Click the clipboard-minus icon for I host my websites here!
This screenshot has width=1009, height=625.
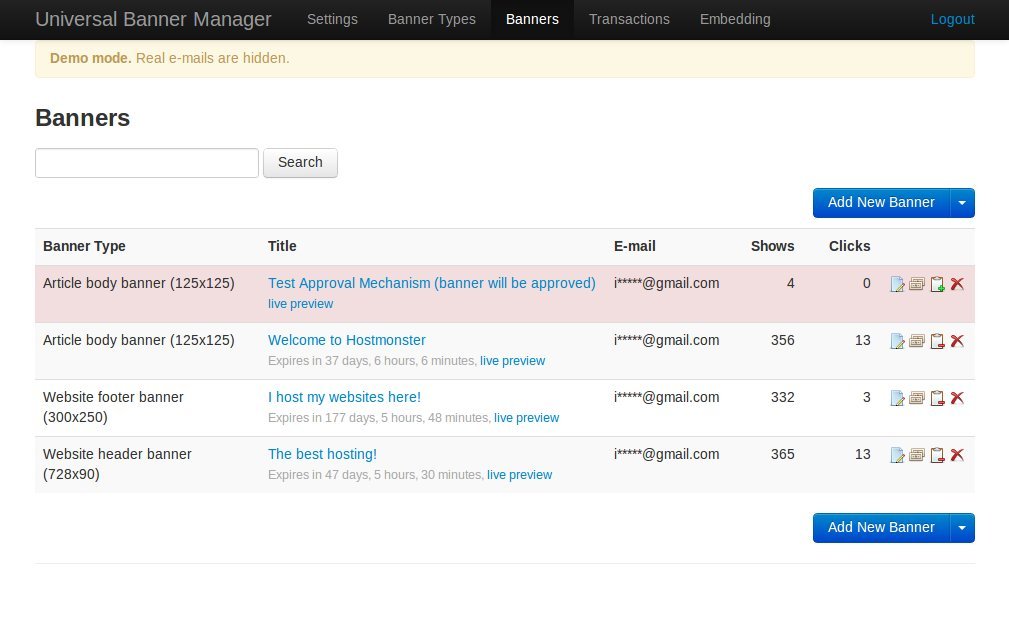937,399
